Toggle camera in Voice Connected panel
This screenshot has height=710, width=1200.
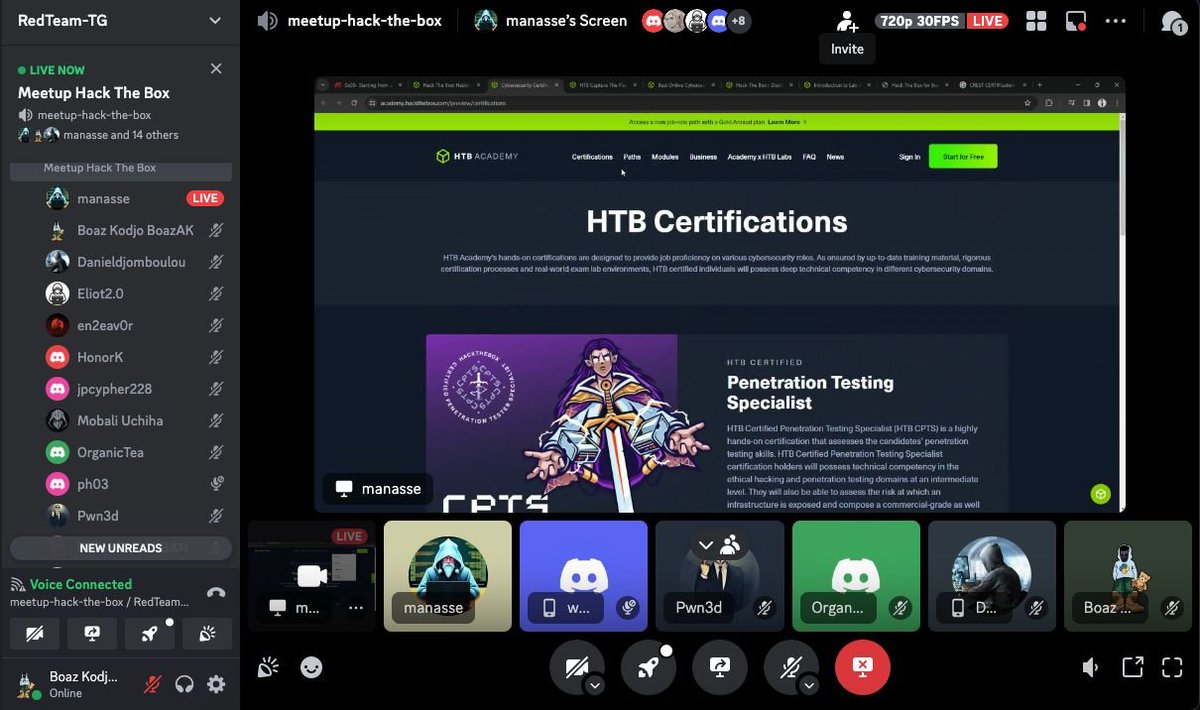pos(34,633)
